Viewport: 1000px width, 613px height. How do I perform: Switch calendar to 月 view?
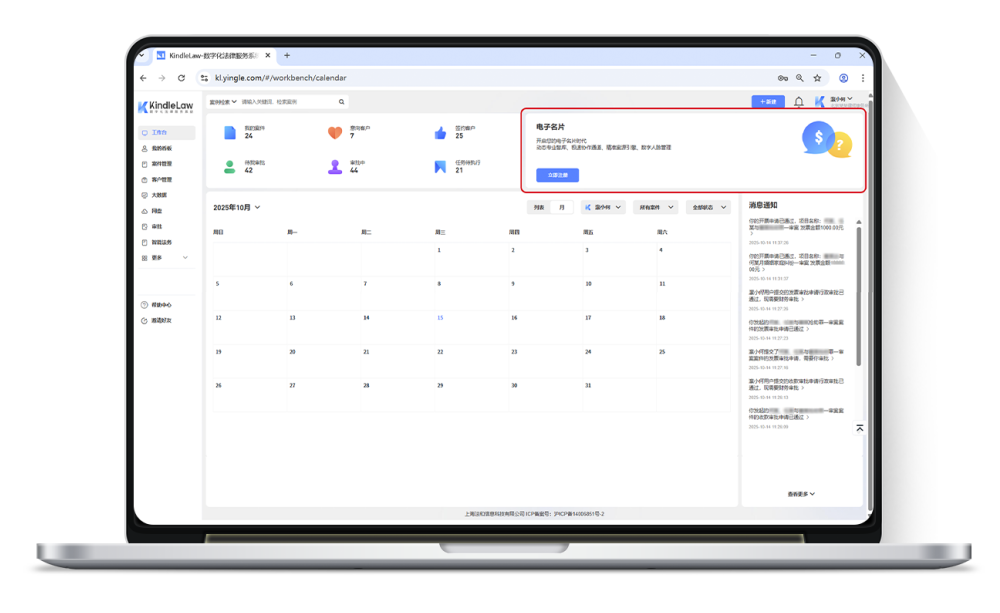(562, 207)
